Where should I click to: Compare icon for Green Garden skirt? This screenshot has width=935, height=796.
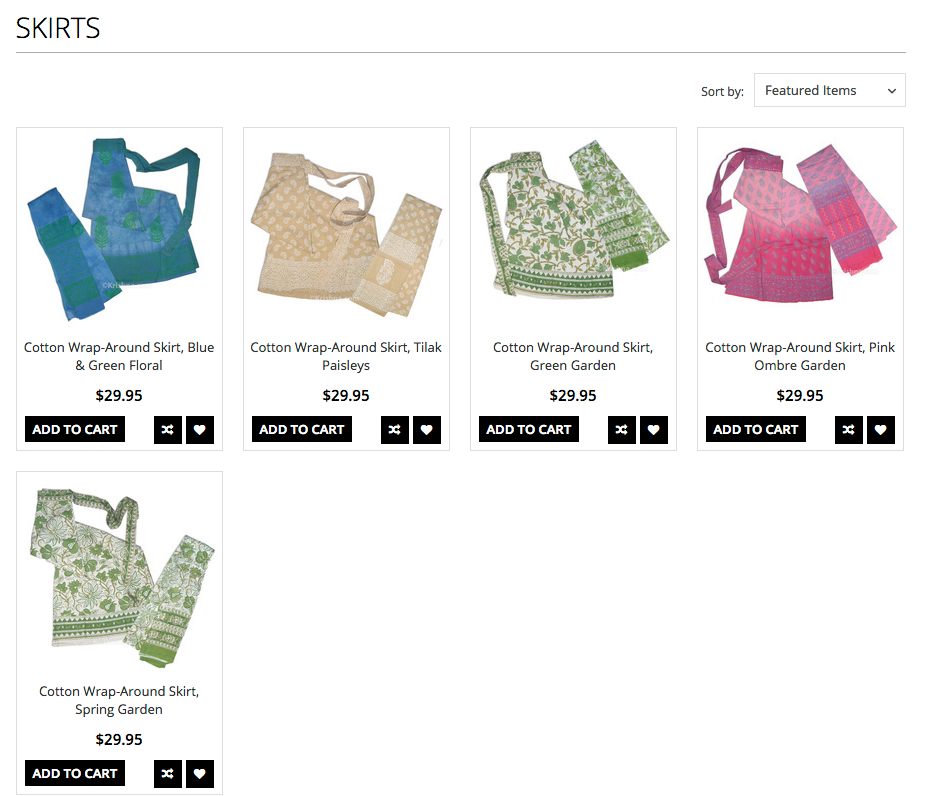coord(622,429)
